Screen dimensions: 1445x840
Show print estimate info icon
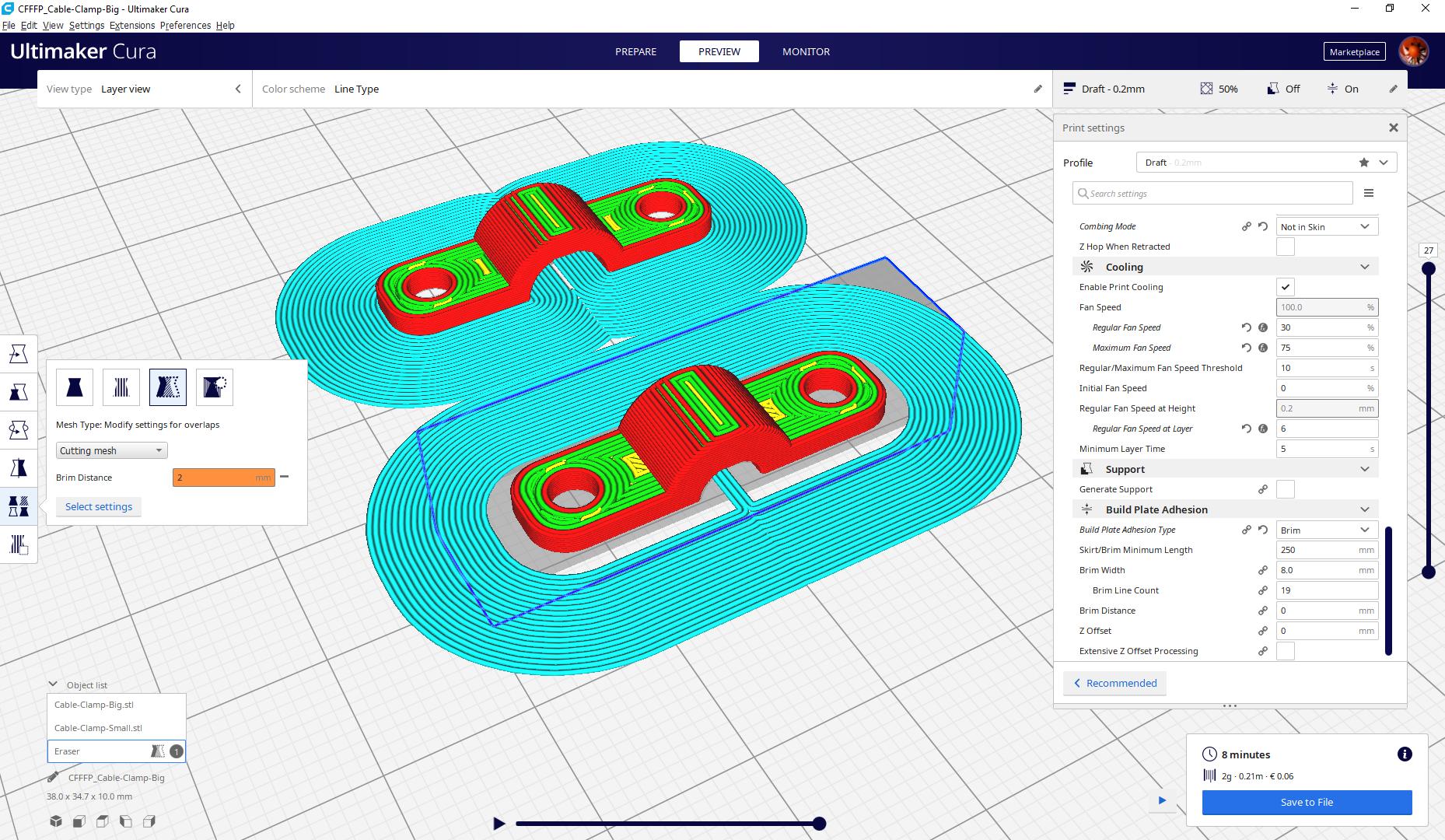[1405, 754]
